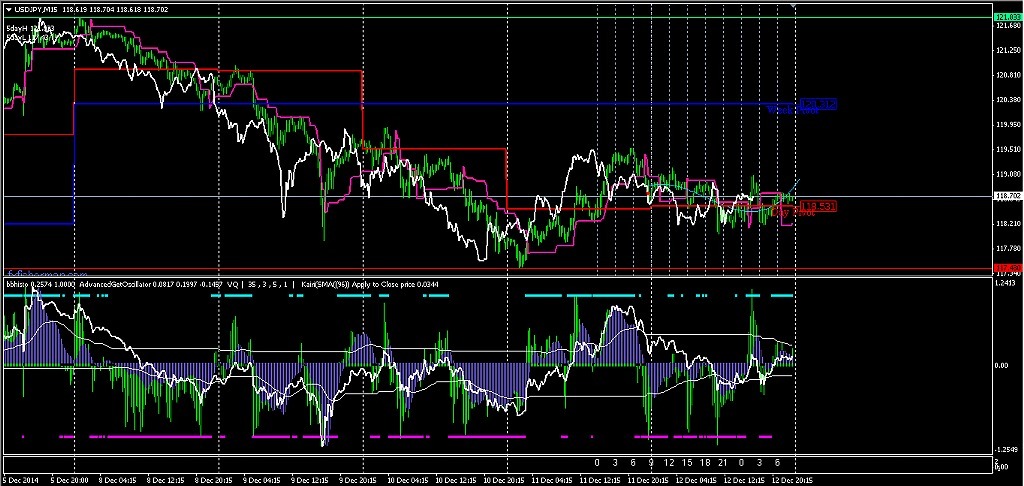Click the 5 Dec 2014 date label
This screenshot has width=1024, height=486.
(x=21, y=479)
